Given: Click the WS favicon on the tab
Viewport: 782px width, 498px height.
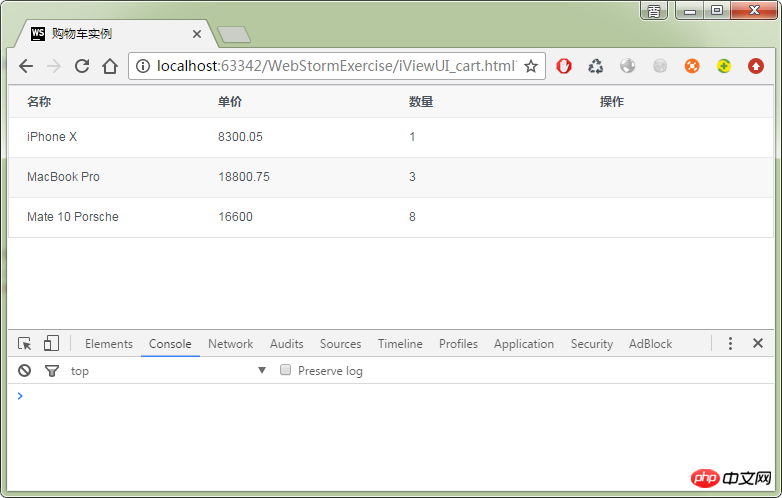Looking at the screenshot, I should [x=37, y=33].
